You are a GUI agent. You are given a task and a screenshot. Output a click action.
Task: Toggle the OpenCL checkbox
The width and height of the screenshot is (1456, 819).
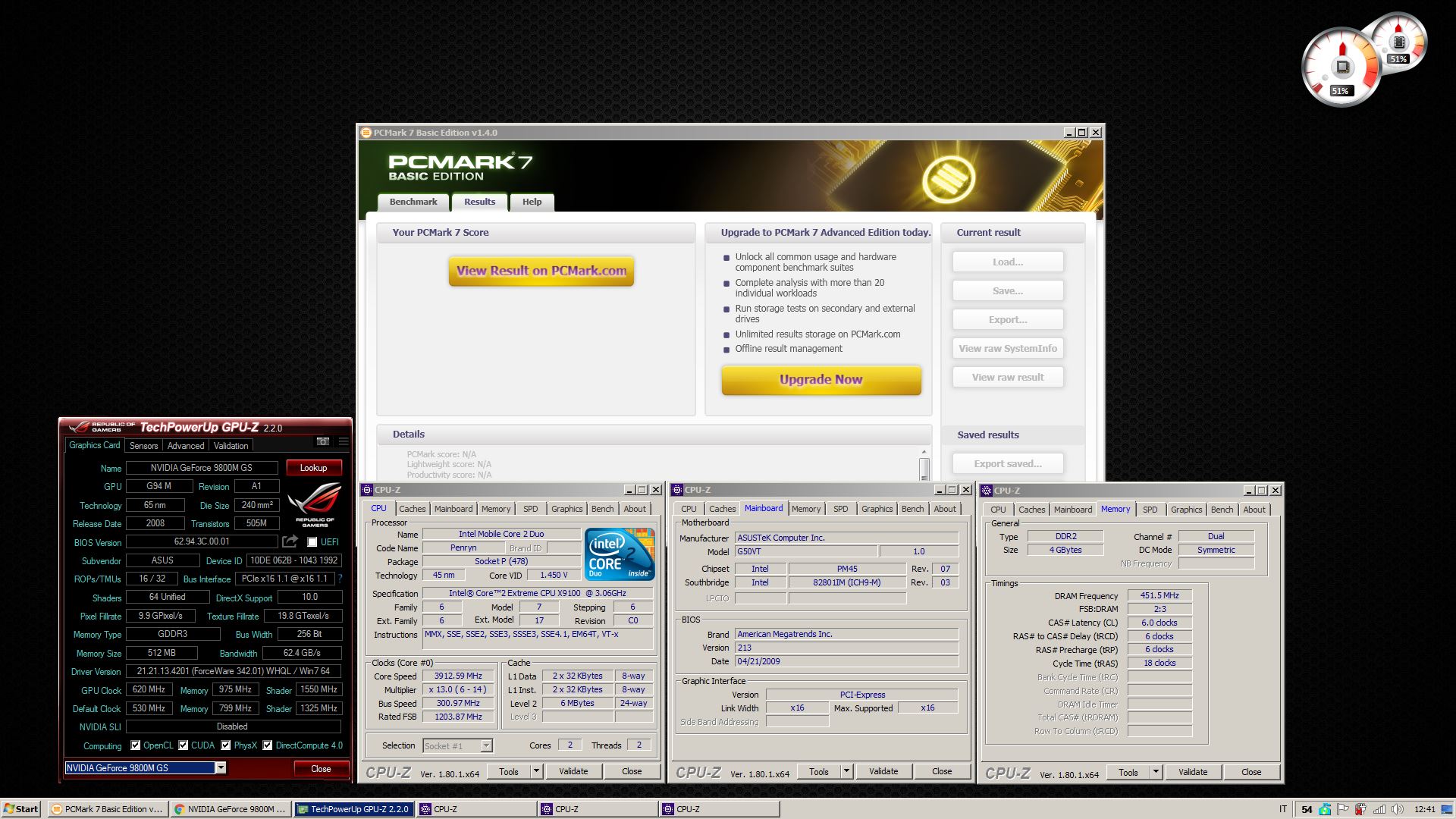(135, 745)
